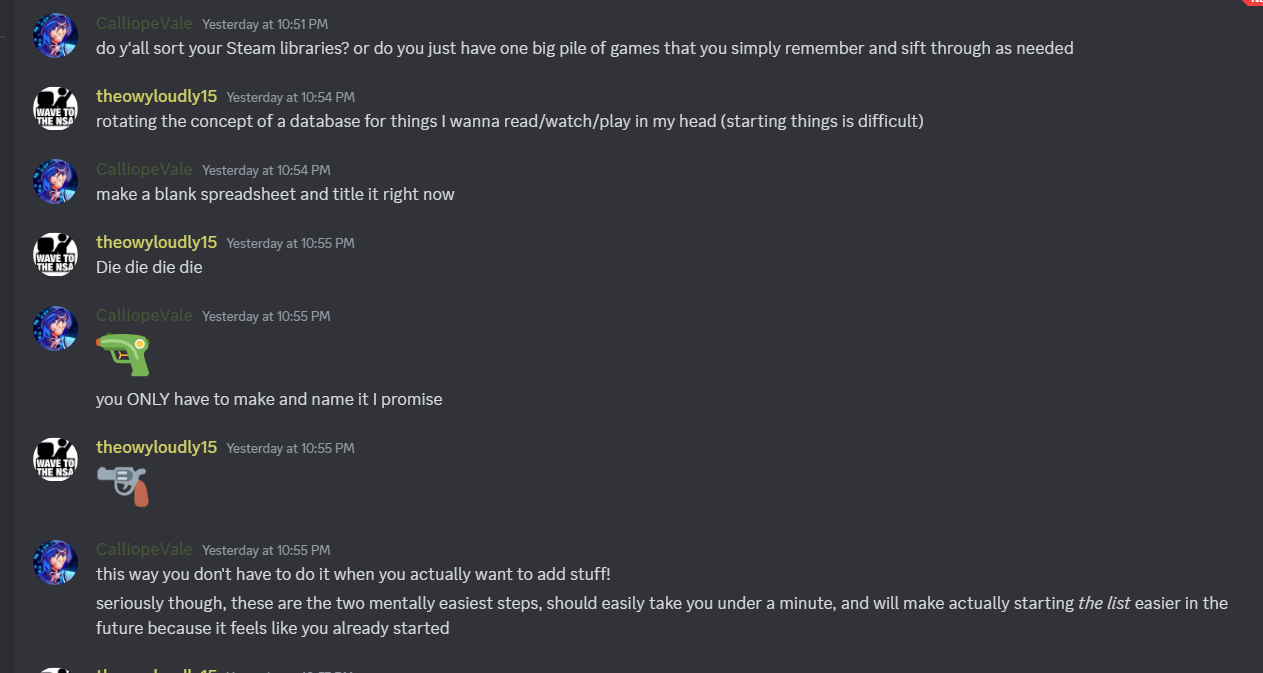
Task: Open the CalliopeVale username at 10:51 PM
Action: coord(144,23)
